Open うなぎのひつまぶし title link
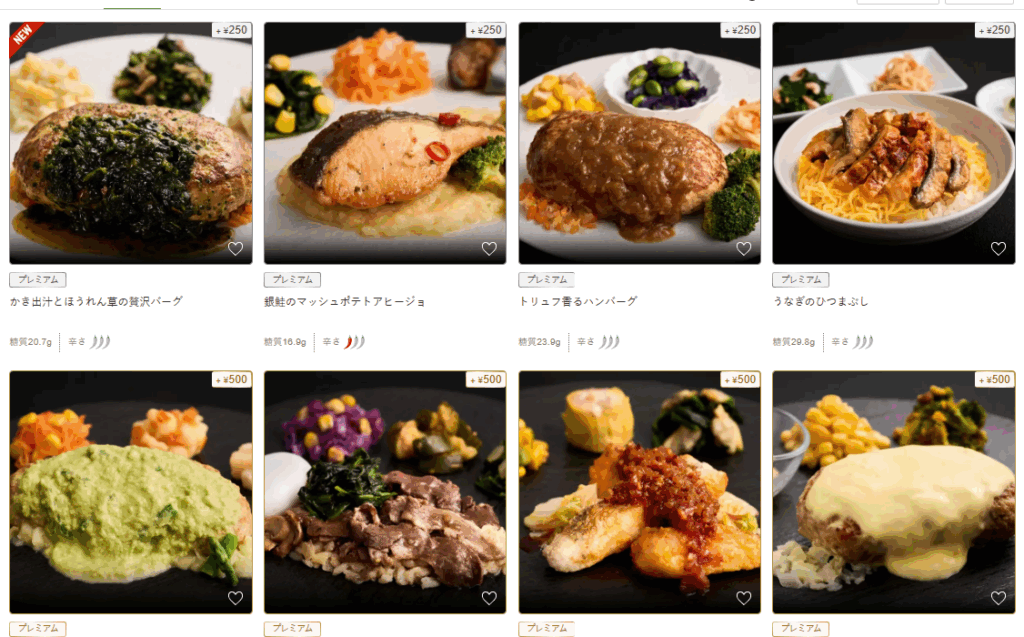Screen dimensions: 1024x637 pos(820,301)
